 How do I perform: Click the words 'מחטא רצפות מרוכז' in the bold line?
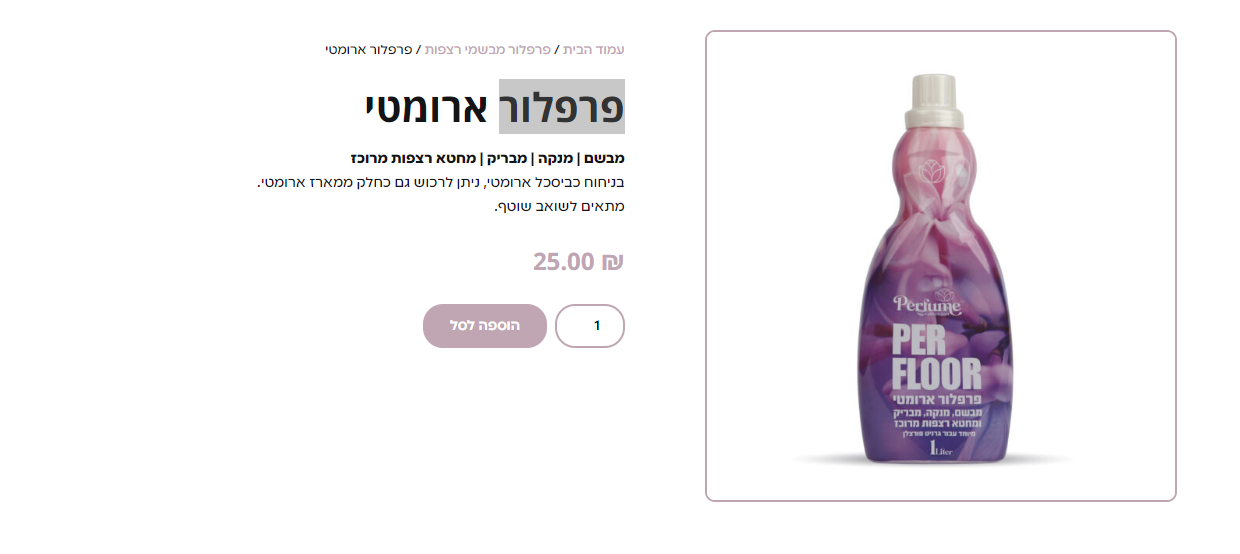click(415, 158)
